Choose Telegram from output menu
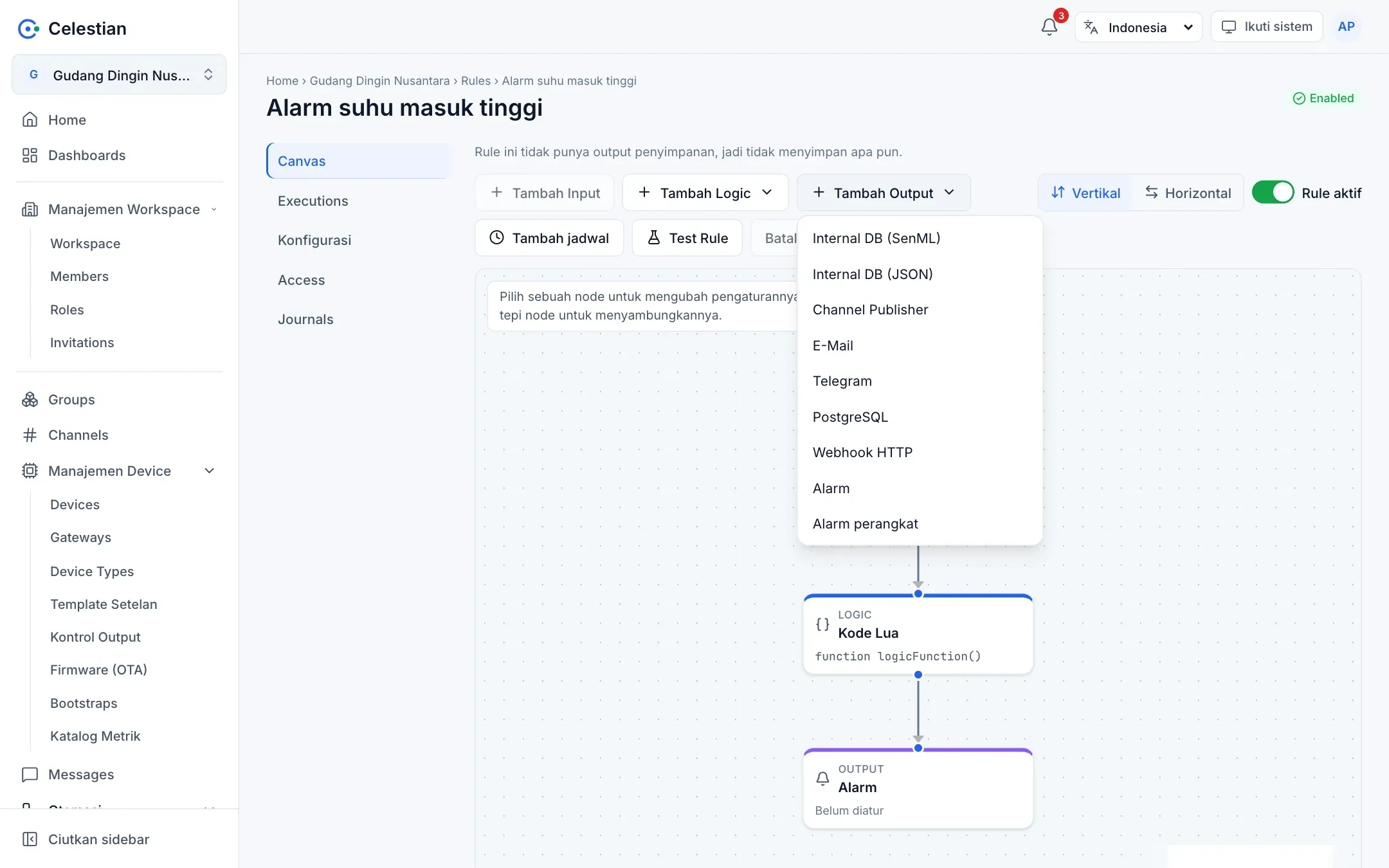Screen dimensions: 1389x868 [x=920, y=381]
